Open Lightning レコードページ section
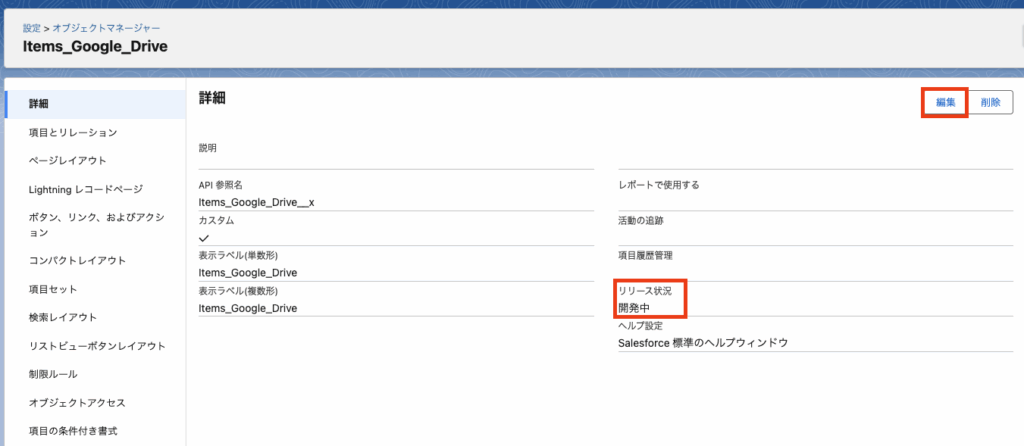1024x446 pixels. pos(86,189)
